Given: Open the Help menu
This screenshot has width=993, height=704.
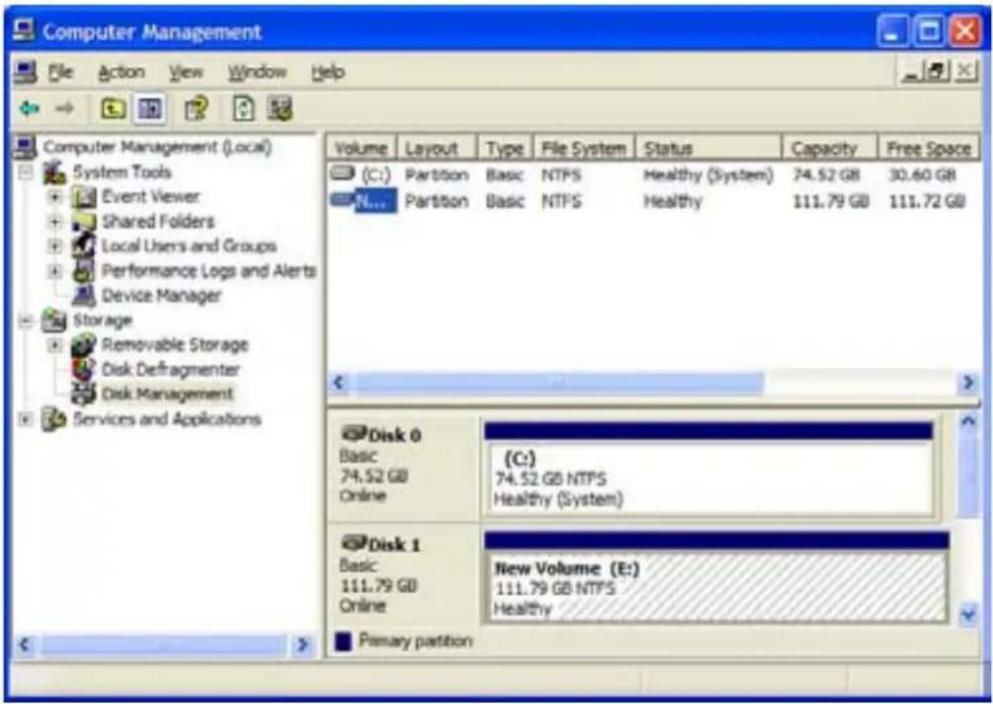Looking at the screenshot, I should point(328,72).
